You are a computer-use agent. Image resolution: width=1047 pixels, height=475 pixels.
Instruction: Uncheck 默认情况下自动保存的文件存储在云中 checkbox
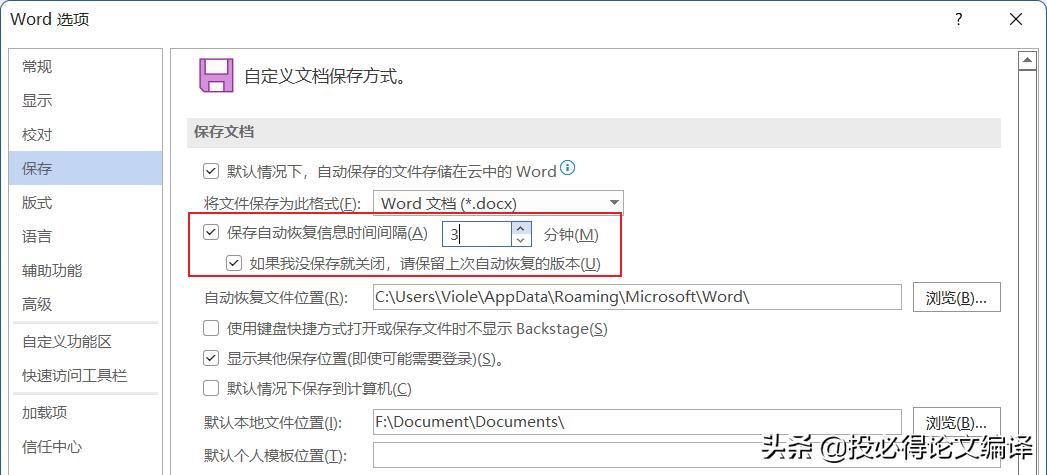[x=211, y=172]
